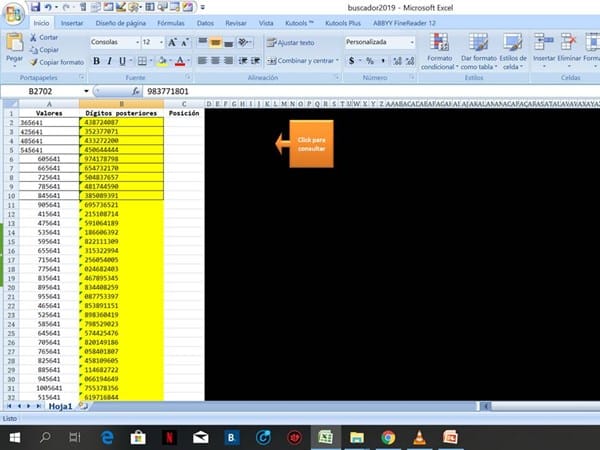600x450 pixels.
Task: Switch to the Datos tab
Action: coord(205,23)
